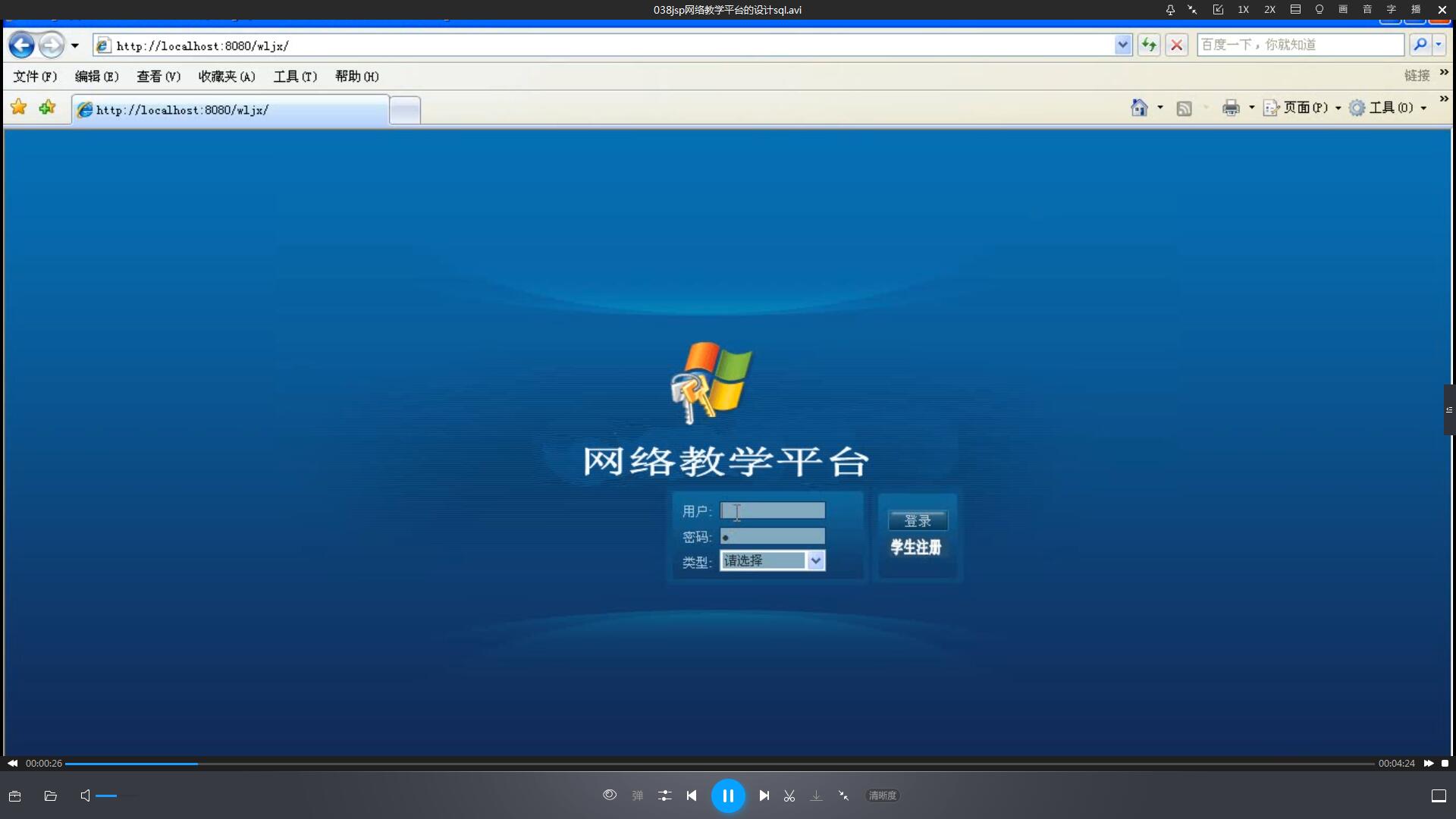Viewport: 1456px width, 819px height.
Task: Toggle the eye icon in player bar
Action: [x=610, y=795]
